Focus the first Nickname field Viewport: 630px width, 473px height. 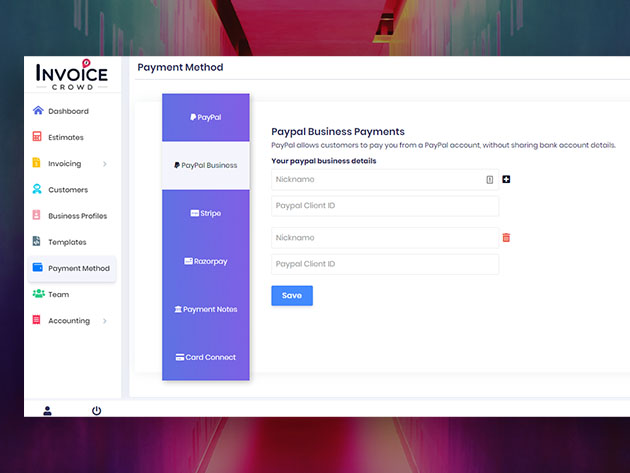(385, 180)
